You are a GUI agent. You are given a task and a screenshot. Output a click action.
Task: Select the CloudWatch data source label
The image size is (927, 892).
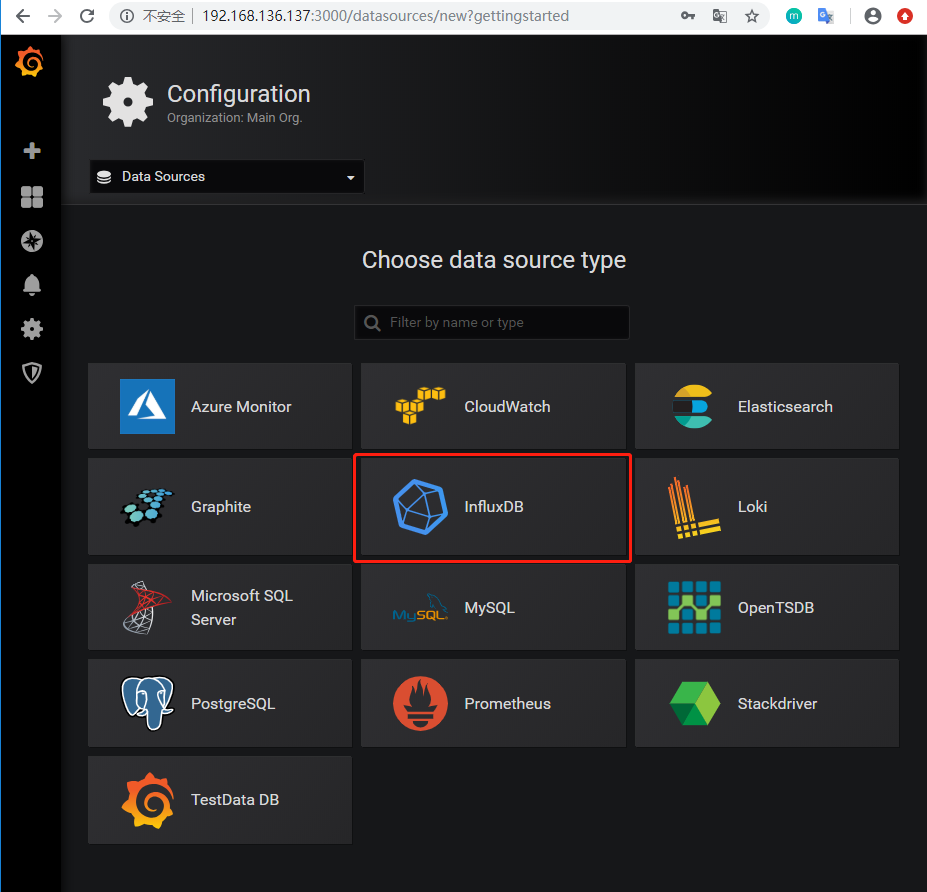[507, 407]
